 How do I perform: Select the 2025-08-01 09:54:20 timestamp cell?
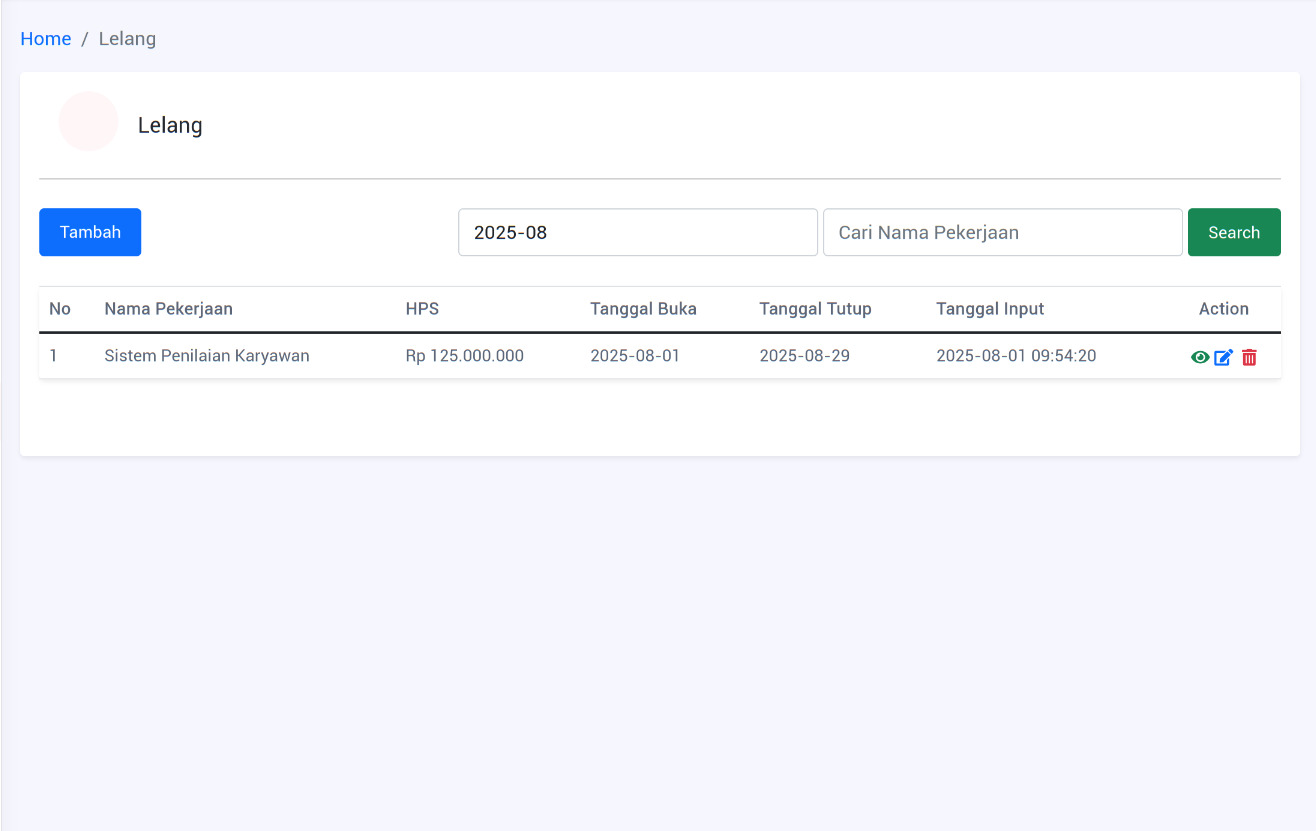[1016, 356]
